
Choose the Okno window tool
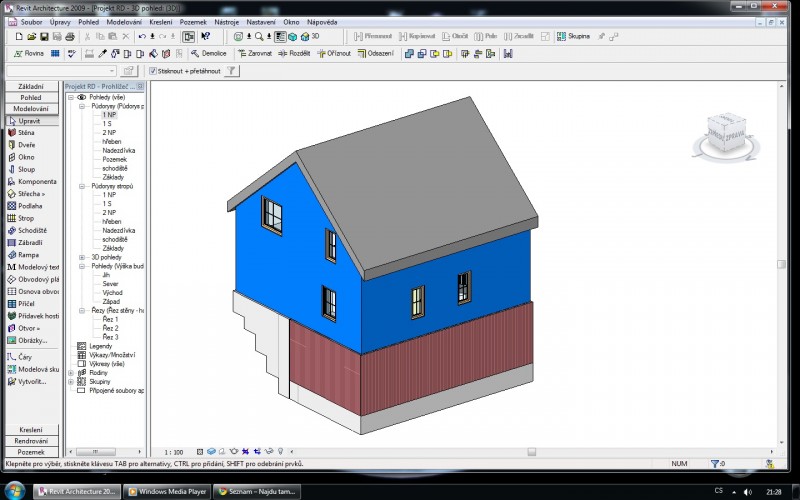pos(26,157)
